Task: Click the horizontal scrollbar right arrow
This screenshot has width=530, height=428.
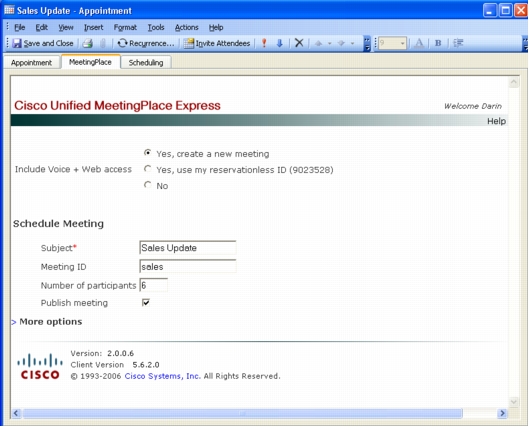Action: coord(503,413)
